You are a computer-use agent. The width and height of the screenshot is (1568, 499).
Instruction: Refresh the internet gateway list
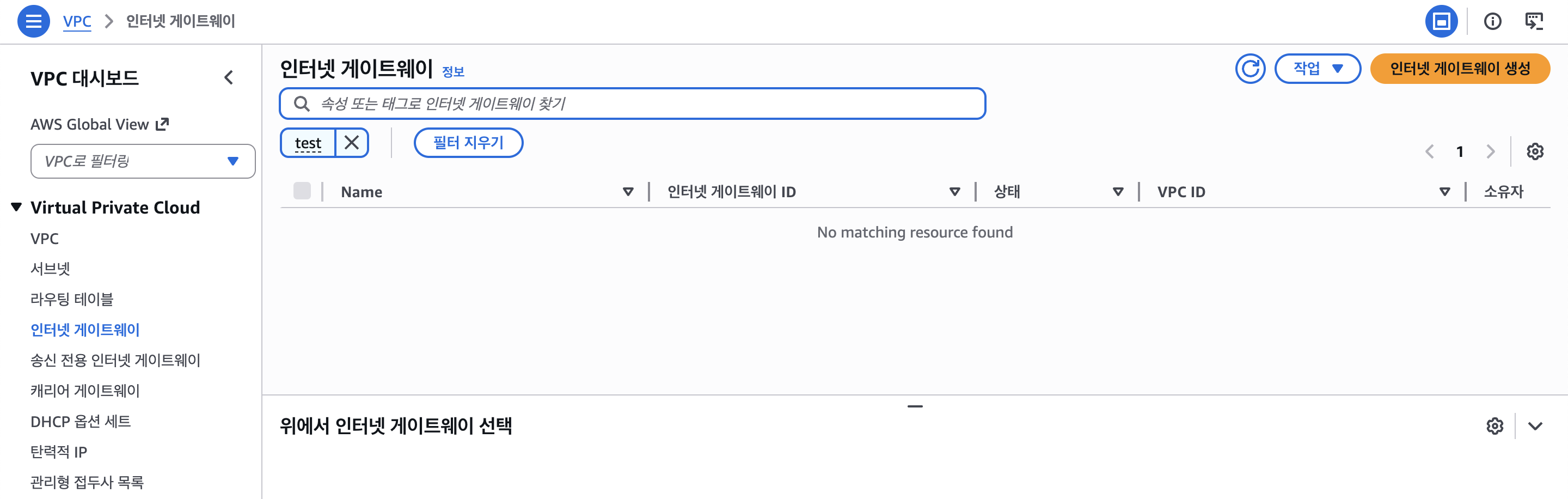tap(1249, 68)
